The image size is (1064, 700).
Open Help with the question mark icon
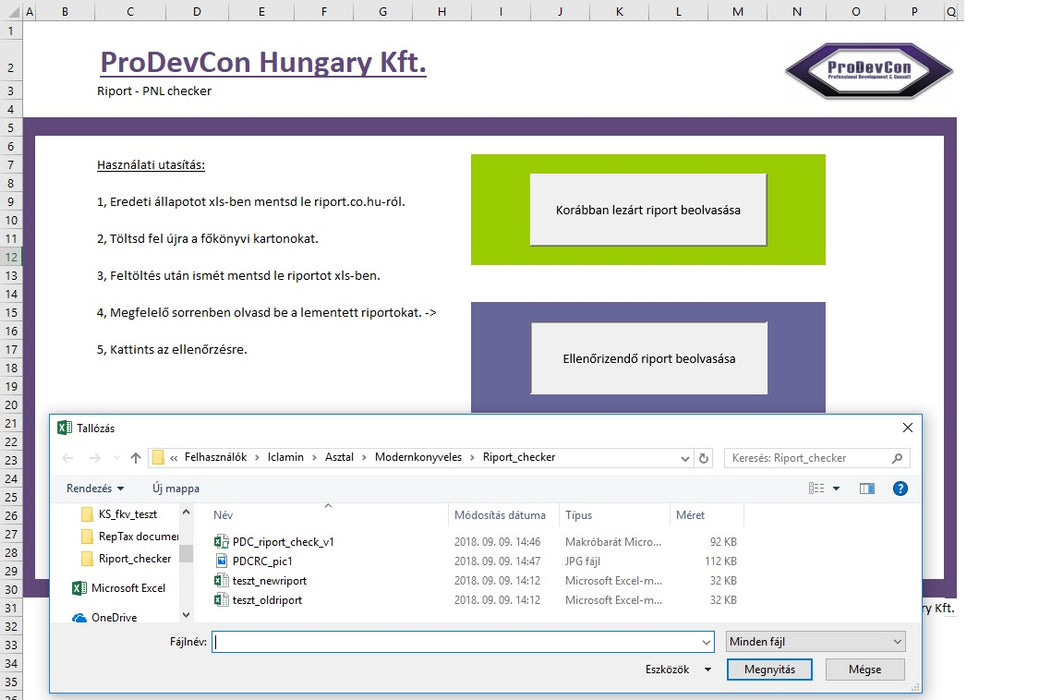(899, 488)
